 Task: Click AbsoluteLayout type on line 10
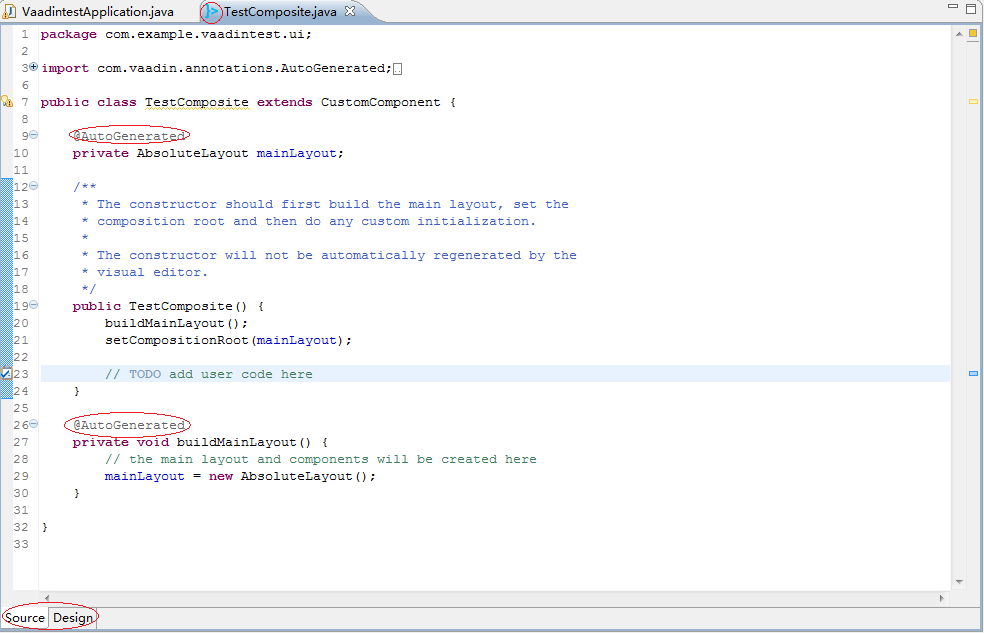click(x=193, y=153)
